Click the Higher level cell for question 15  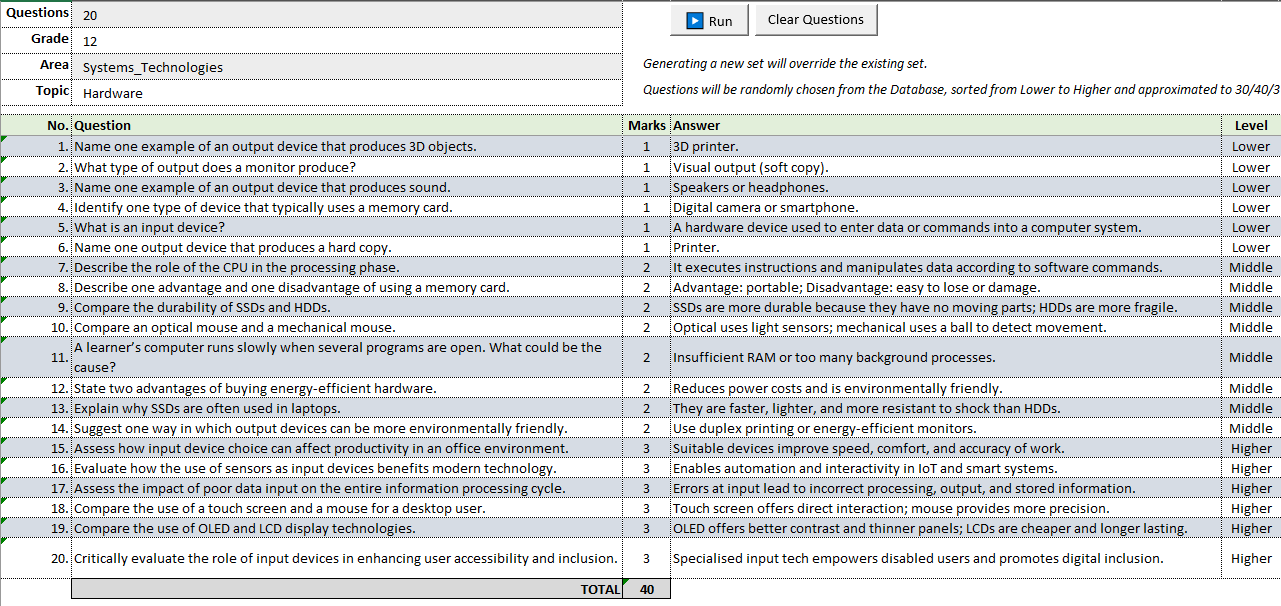pos(1250,448)
